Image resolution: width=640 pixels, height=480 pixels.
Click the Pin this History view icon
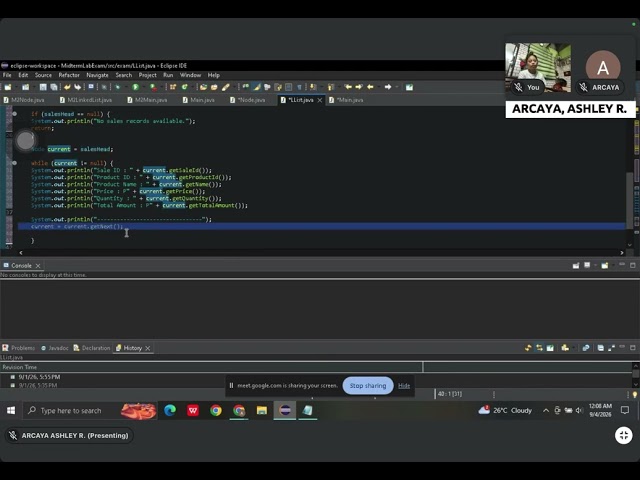(550, 348)
